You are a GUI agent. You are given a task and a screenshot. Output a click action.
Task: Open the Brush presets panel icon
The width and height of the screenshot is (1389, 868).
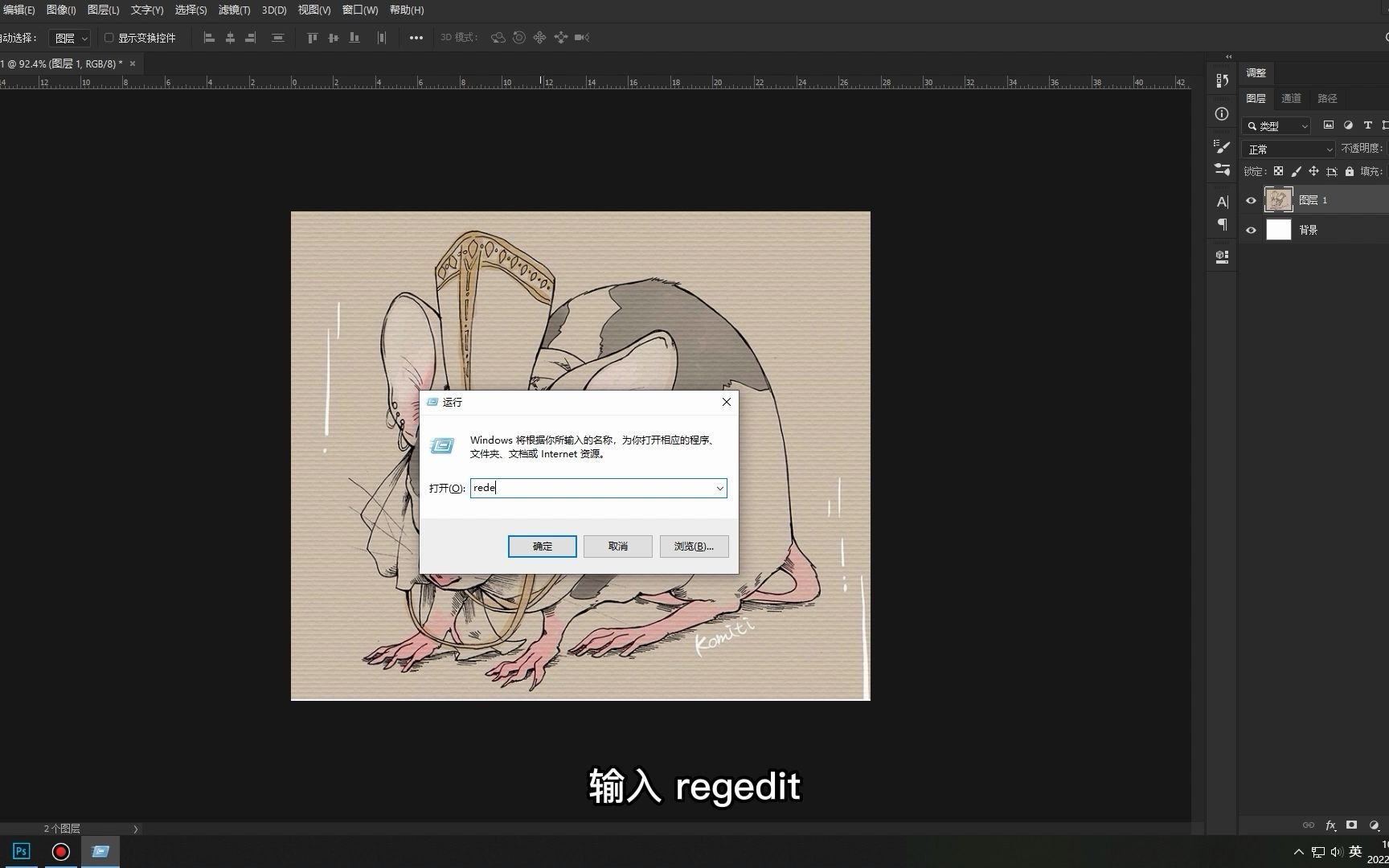(1222, 146)
